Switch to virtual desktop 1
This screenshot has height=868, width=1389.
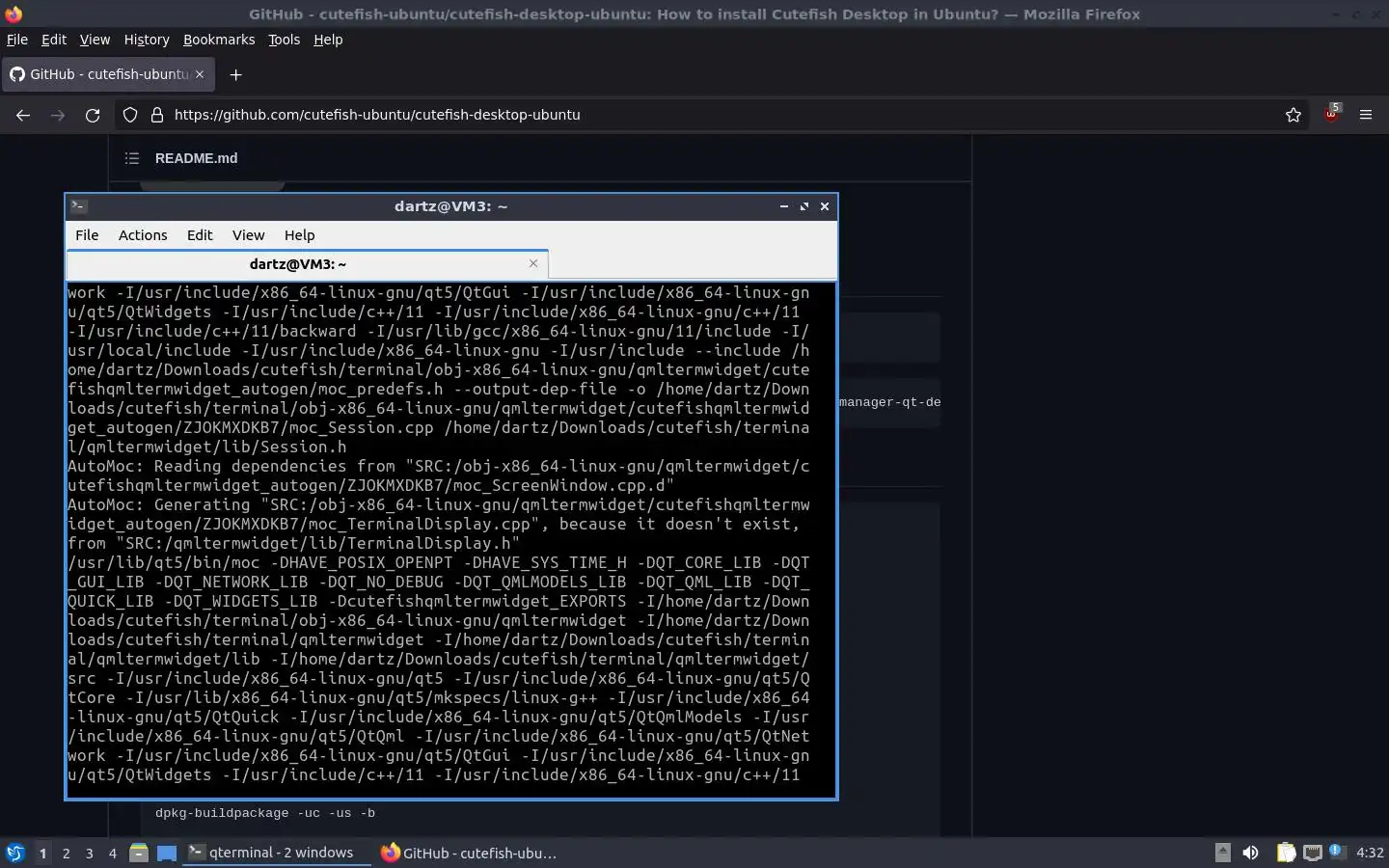coord(42,853)
